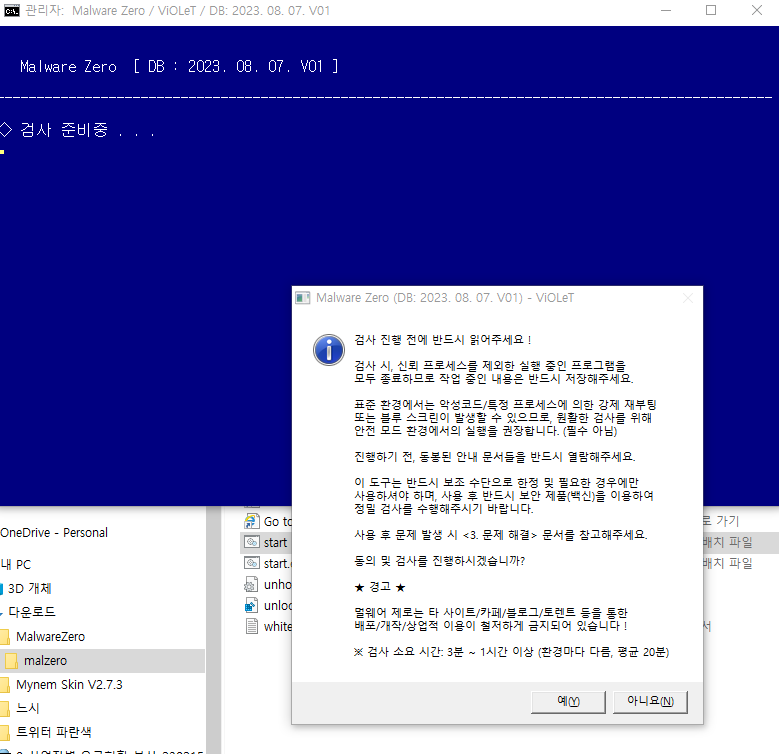
Task: Minimize the Malware Zero console window
Action: (666, 10)
